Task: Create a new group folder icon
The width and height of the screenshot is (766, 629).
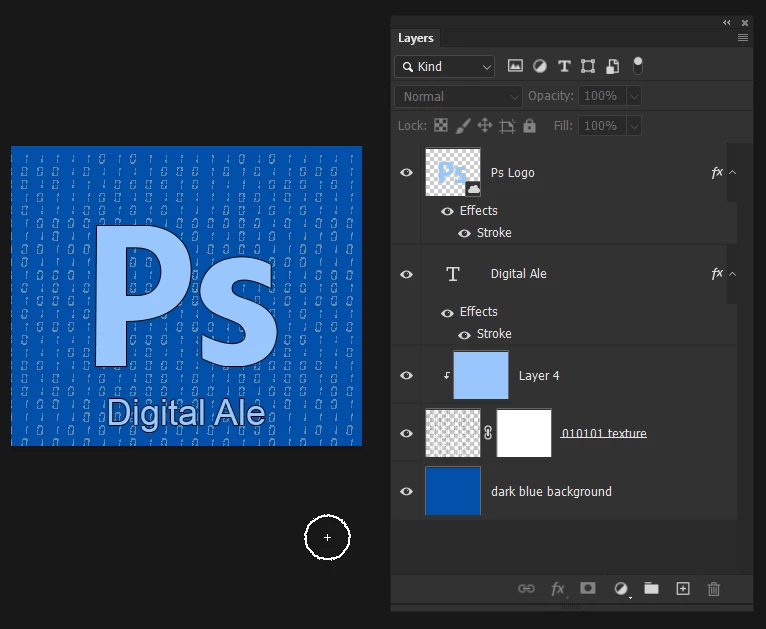Action: click(651, 588)
